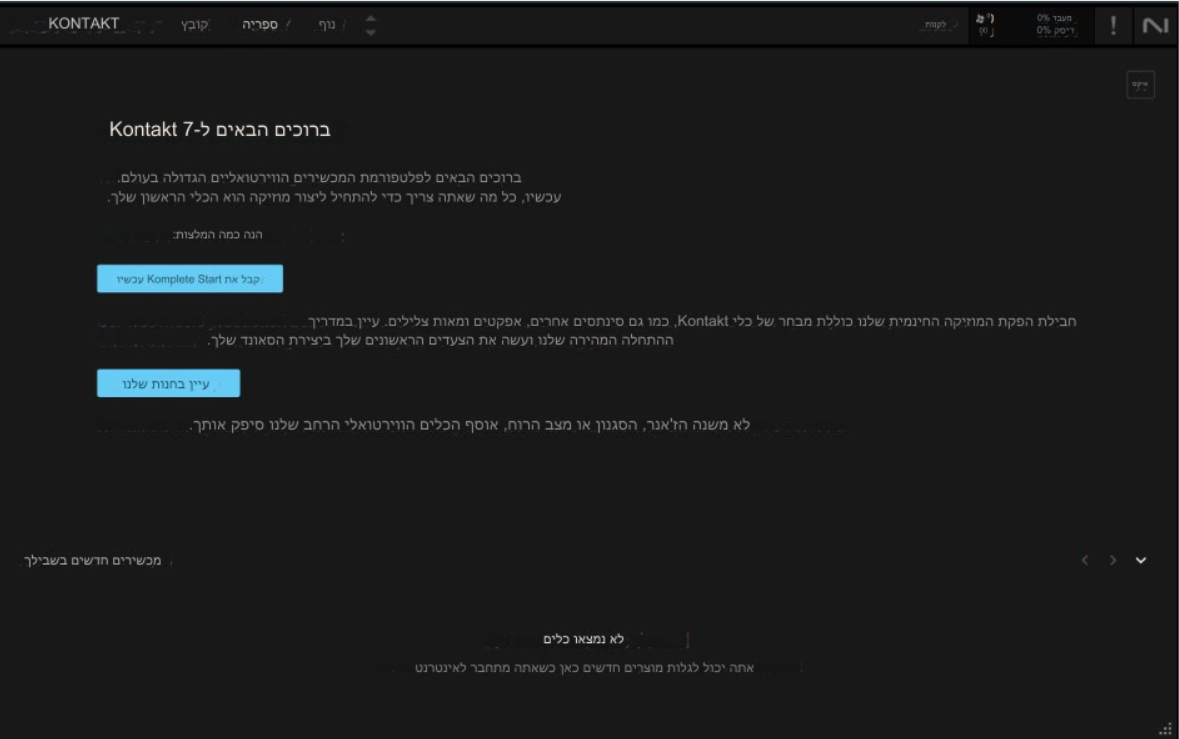Open the exclamation mark warning panel
1179x739 pixels.
[x=1113, y=26]
